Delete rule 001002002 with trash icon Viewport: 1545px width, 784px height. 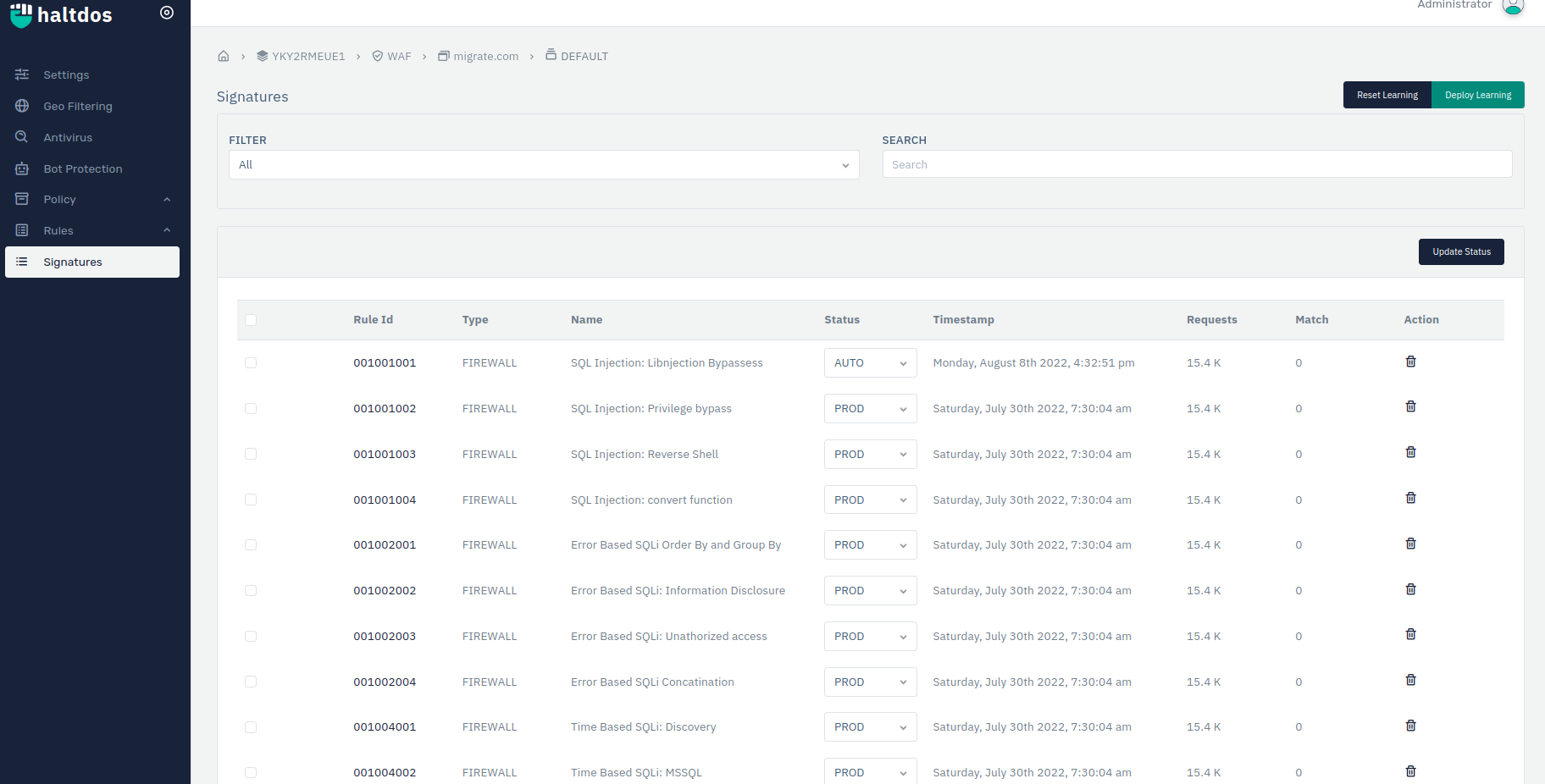[1410, 589]
